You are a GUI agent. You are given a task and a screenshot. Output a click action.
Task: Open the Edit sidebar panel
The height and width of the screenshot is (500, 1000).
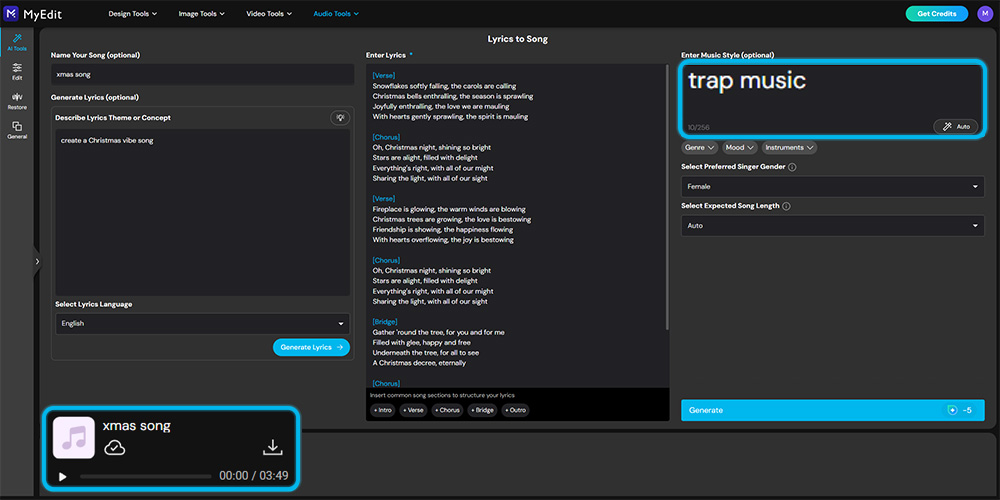[x=17, y=71]
